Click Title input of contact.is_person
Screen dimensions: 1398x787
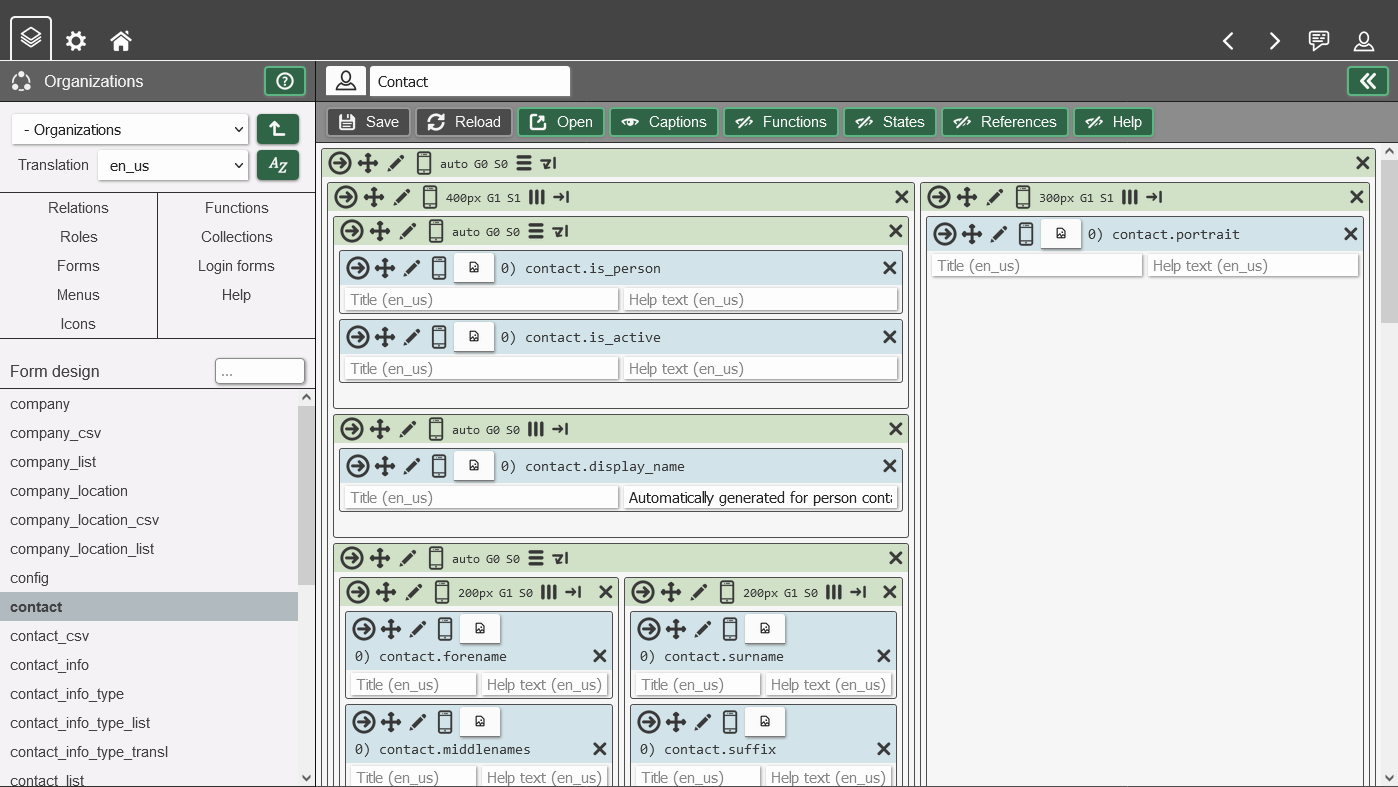(x=481, y=299)
